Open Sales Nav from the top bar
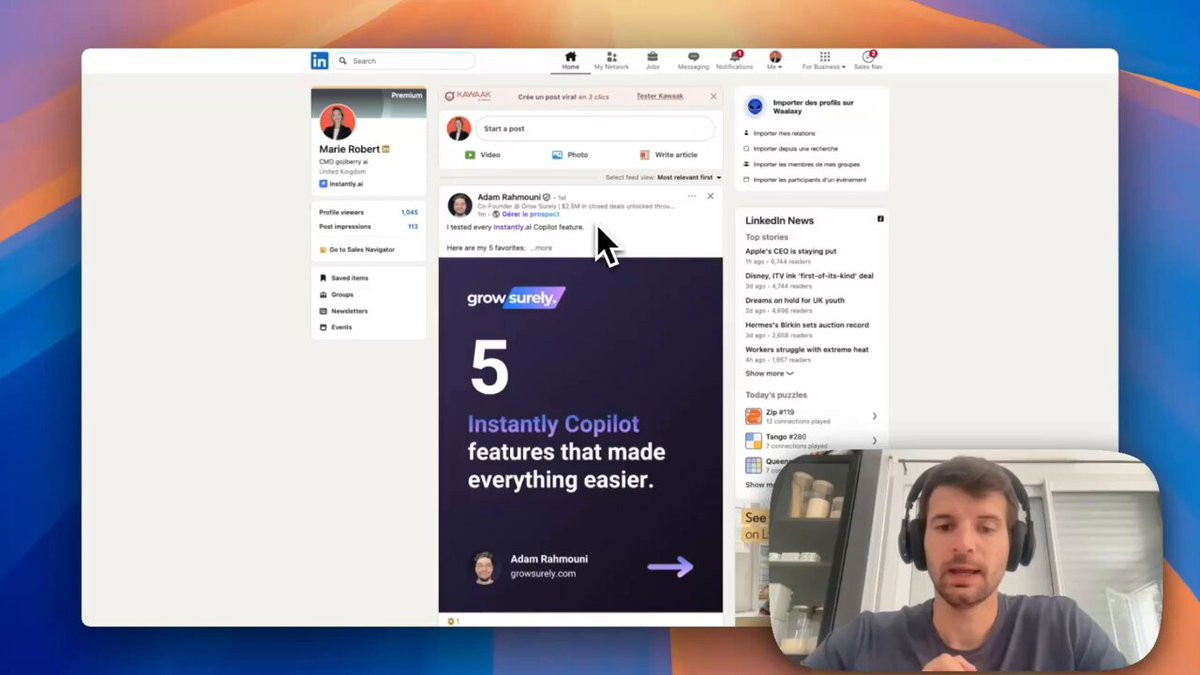Image resolution: width=1200 pixels, height=675 pixels. click(x=868, y=61)
